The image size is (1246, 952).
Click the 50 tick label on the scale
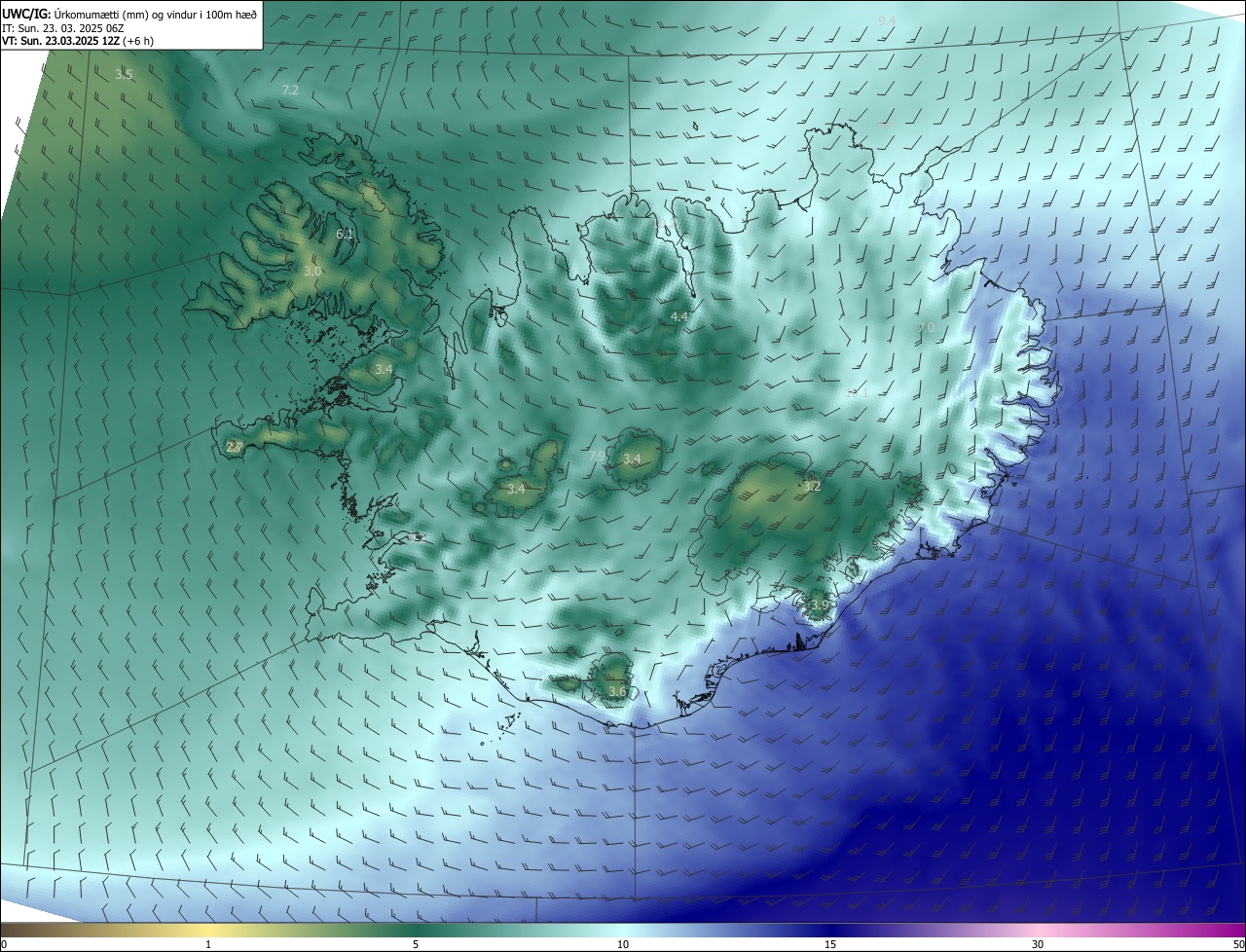pos(1238,945)
